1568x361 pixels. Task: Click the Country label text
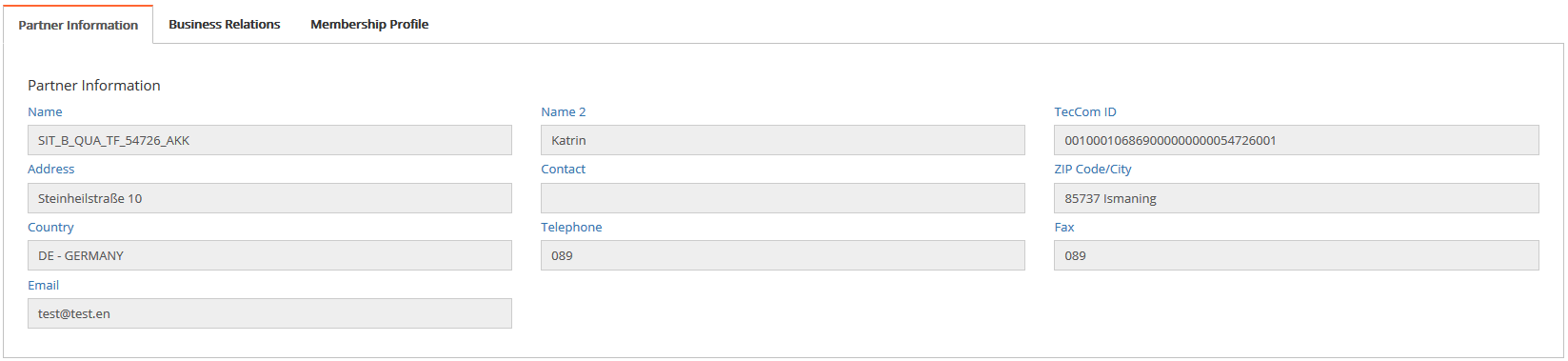[x=50, y=228]
